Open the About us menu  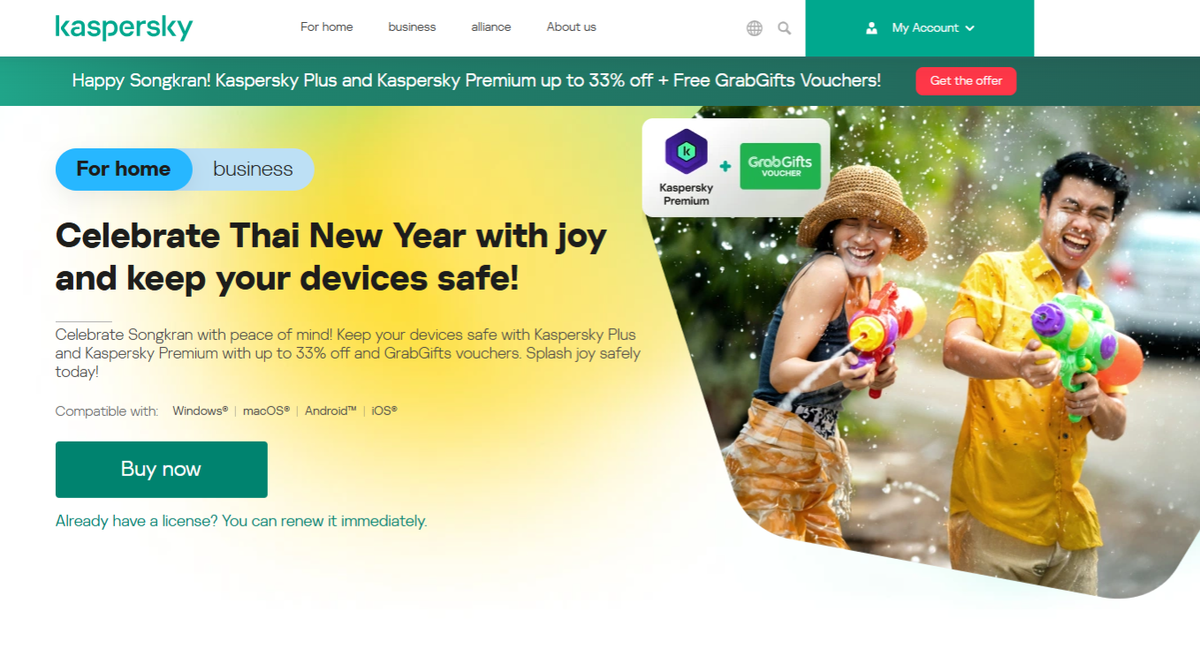[x=571, y=27]
